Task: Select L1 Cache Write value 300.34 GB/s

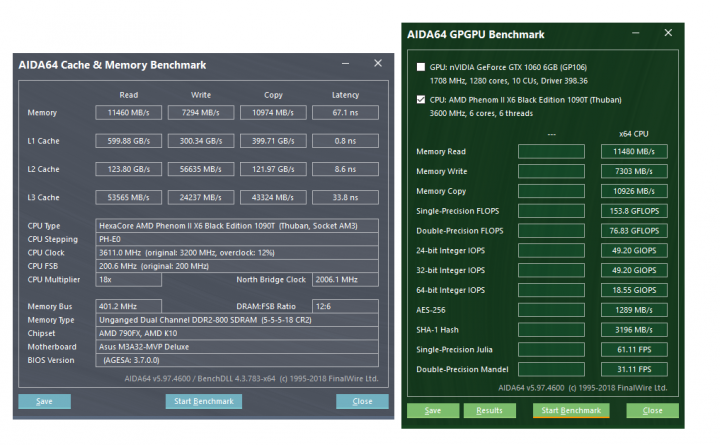Action: coord(201,141)
